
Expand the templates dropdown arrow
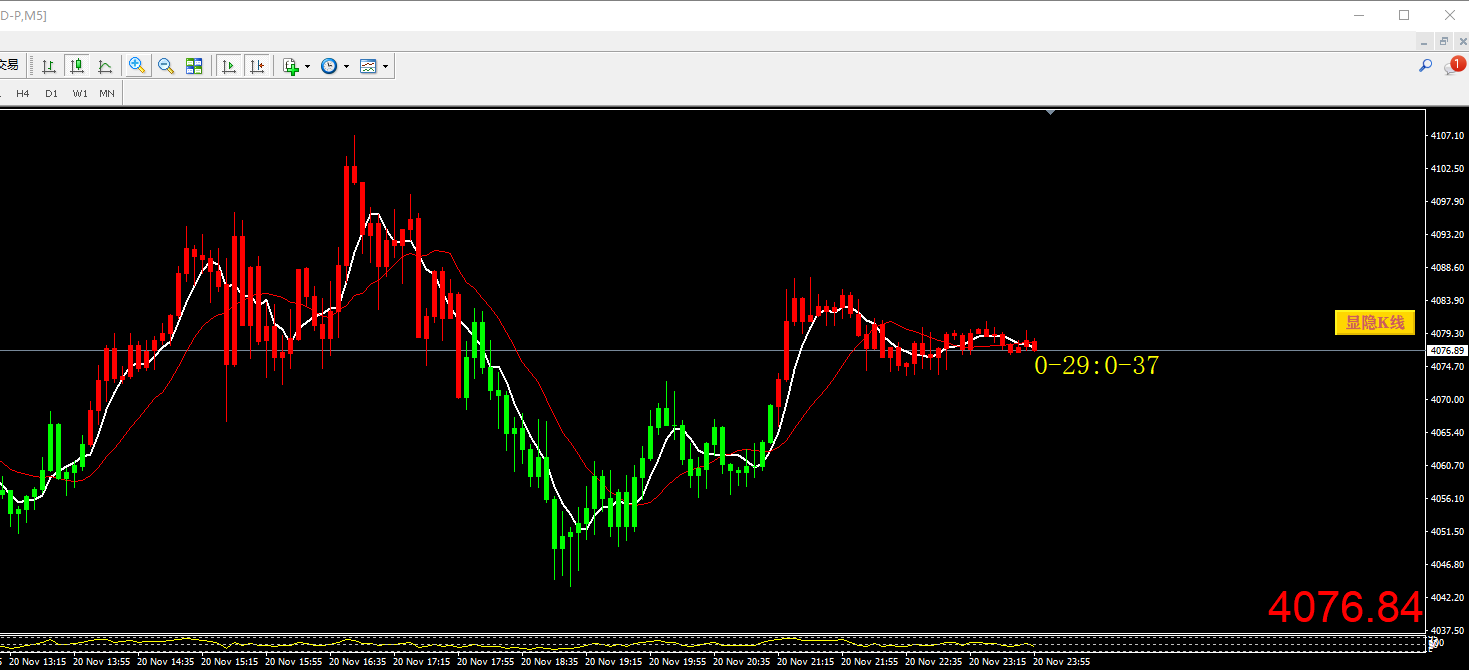pyautogui.click(x=385, y=67)
